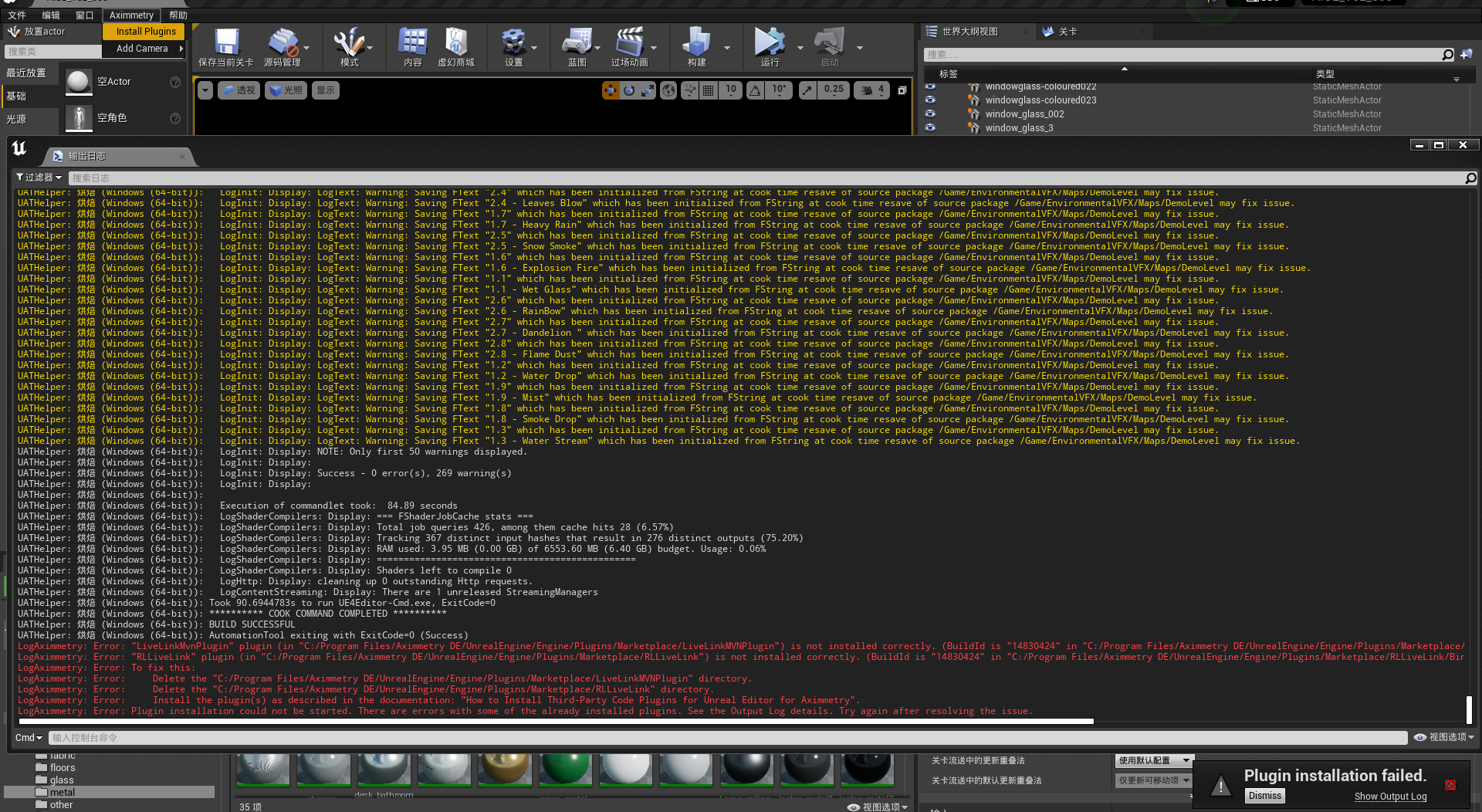The height and width of the screenshot is (812, 1482).
Task: Open the Cmd console type dropdown
Action: tap(29, 738)
